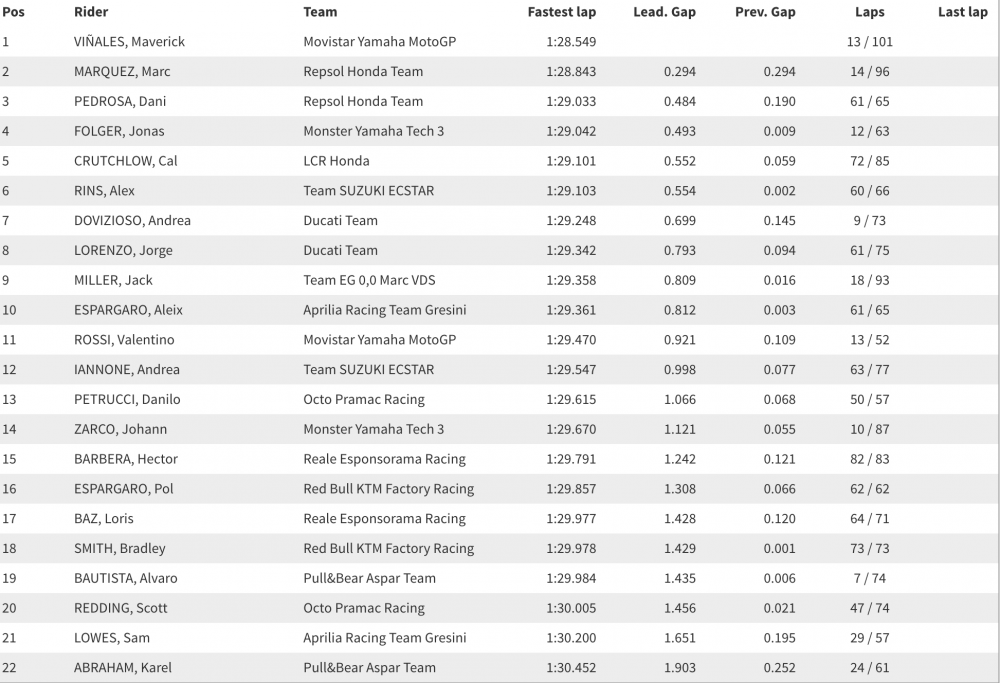This screenshot has height=683, width=1000.
Task: Select rider VIÑALES, Maverick
Action: point(129,42)
